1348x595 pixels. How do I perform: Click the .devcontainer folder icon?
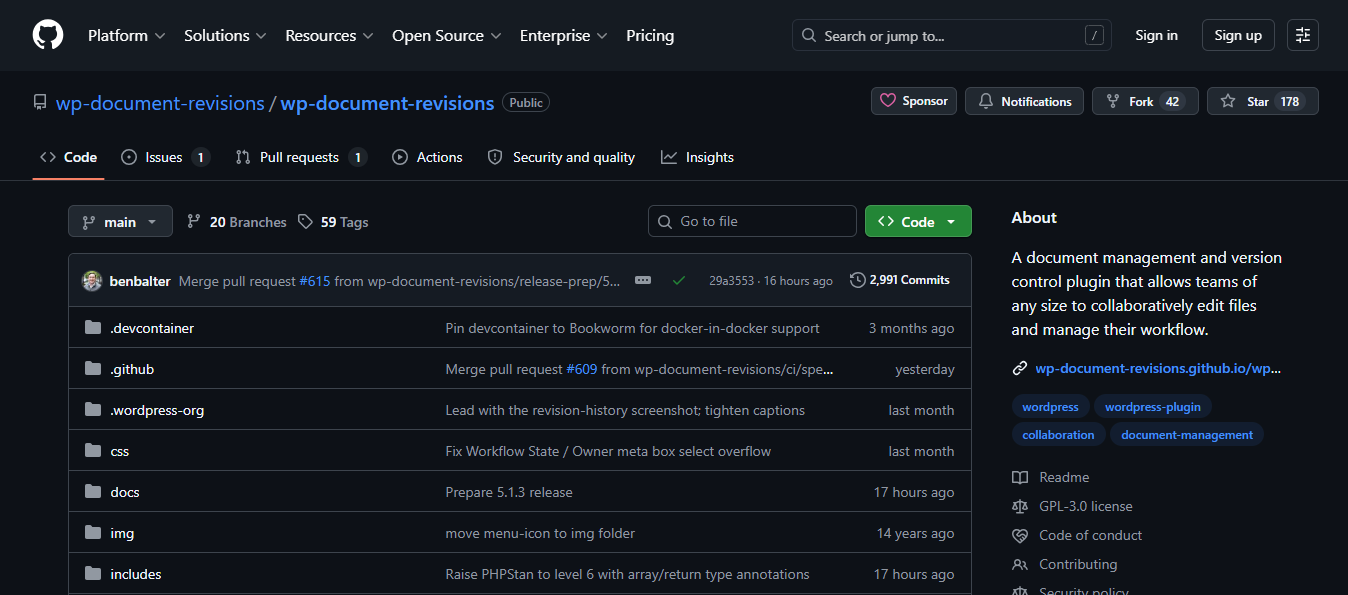coord(93,328)
